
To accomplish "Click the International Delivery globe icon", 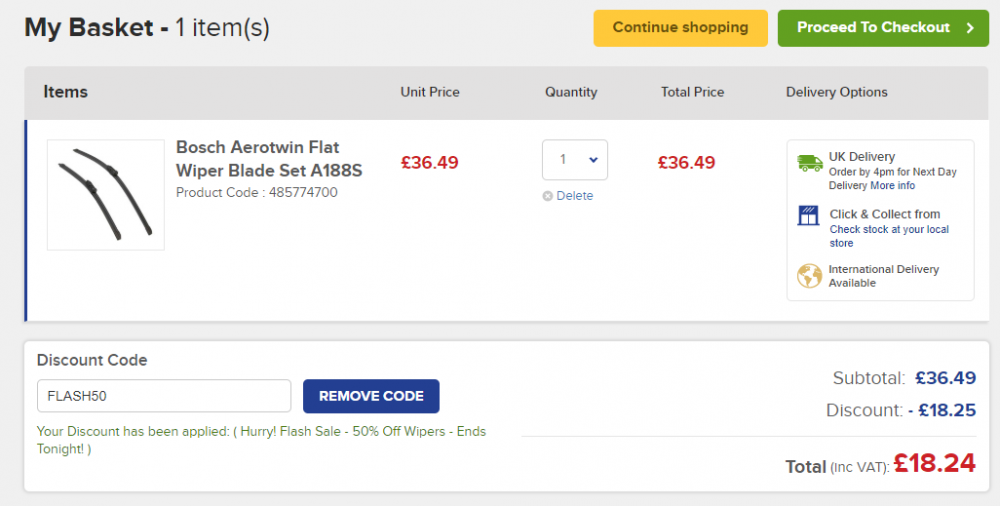I will pos(809,276).
